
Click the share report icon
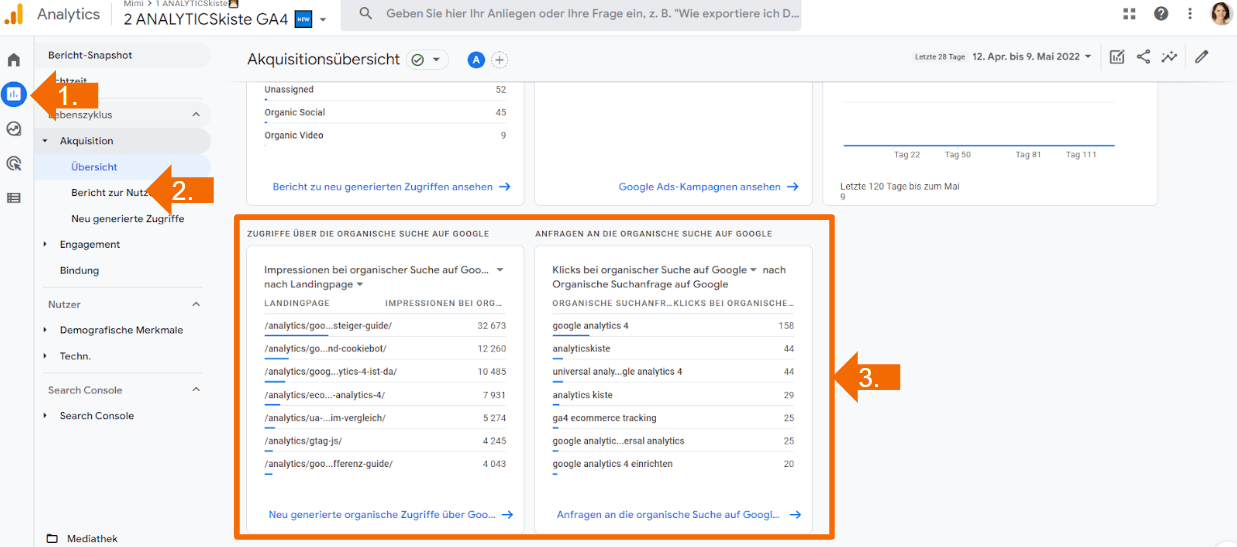(x=1144, y=57)
